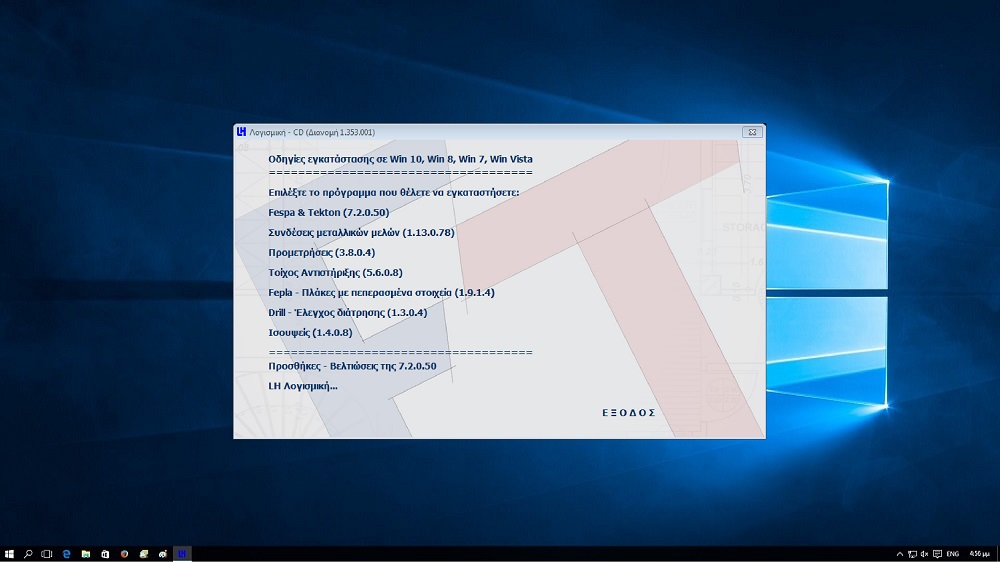Viewport: 1000px width, 562px height.
Task: Click the muted volume tray icon
Action: tap(924, 554)
